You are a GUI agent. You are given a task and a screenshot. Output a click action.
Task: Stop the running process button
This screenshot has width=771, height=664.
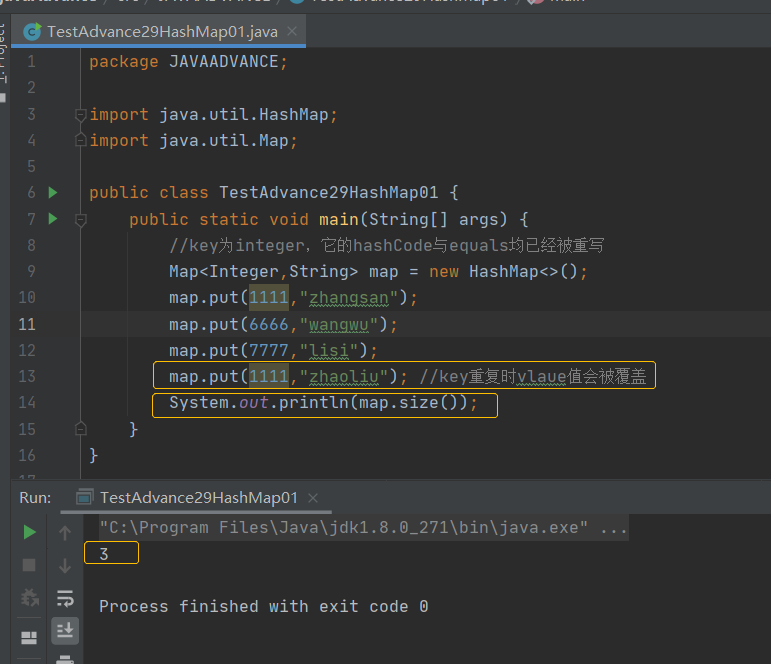30,565
